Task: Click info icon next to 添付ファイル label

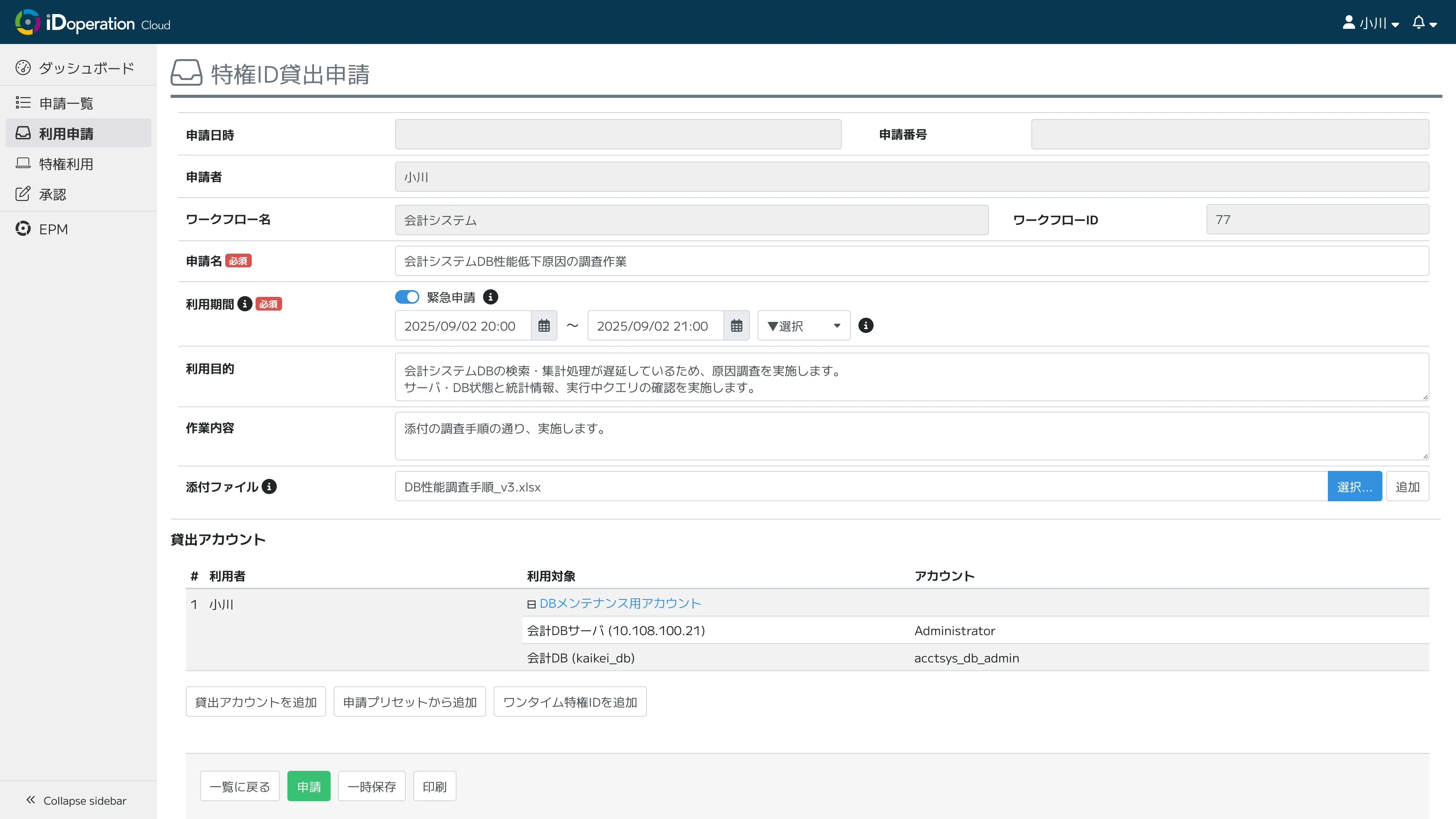Action: coord(270,486)
